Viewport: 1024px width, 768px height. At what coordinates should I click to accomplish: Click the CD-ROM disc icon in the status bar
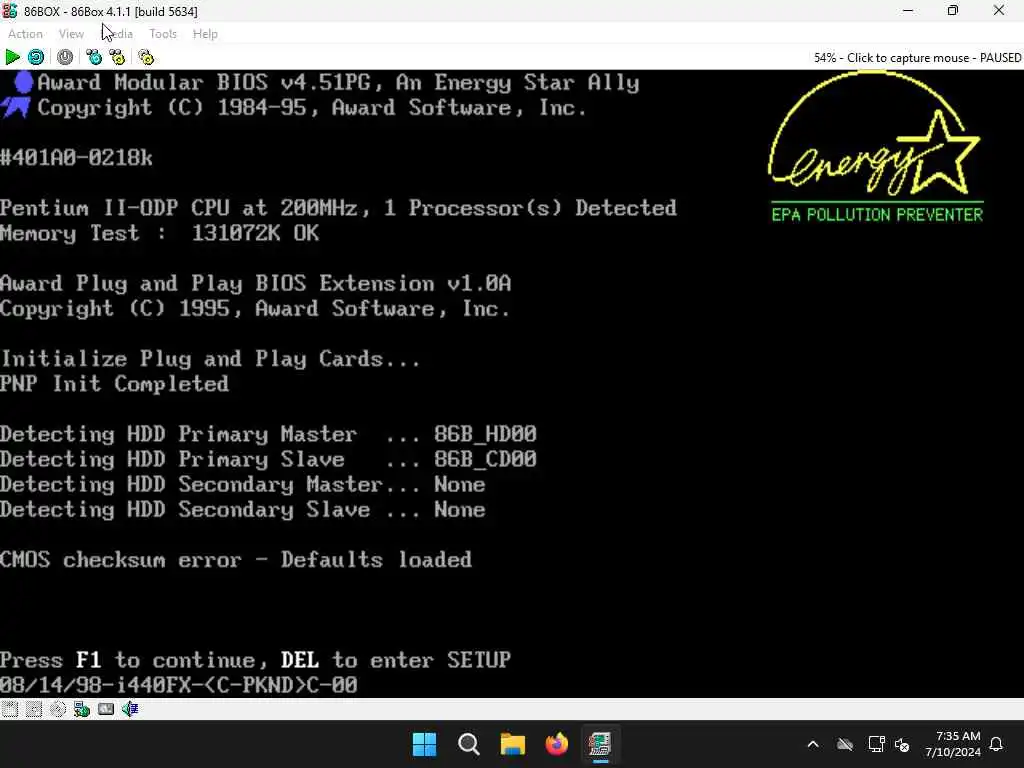(x=58, y=709)
